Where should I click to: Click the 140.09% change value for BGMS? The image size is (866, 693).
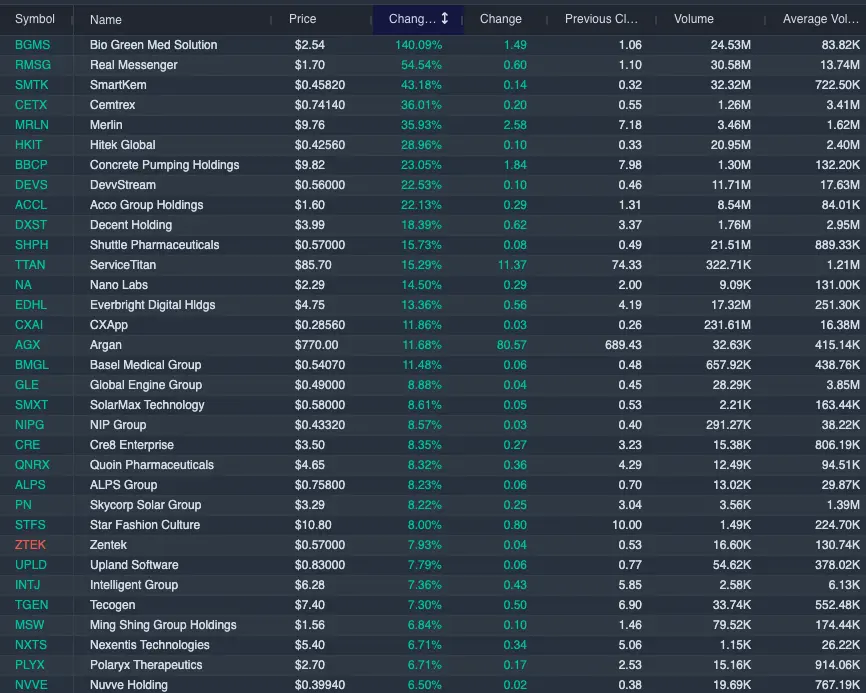click(419, 45)
